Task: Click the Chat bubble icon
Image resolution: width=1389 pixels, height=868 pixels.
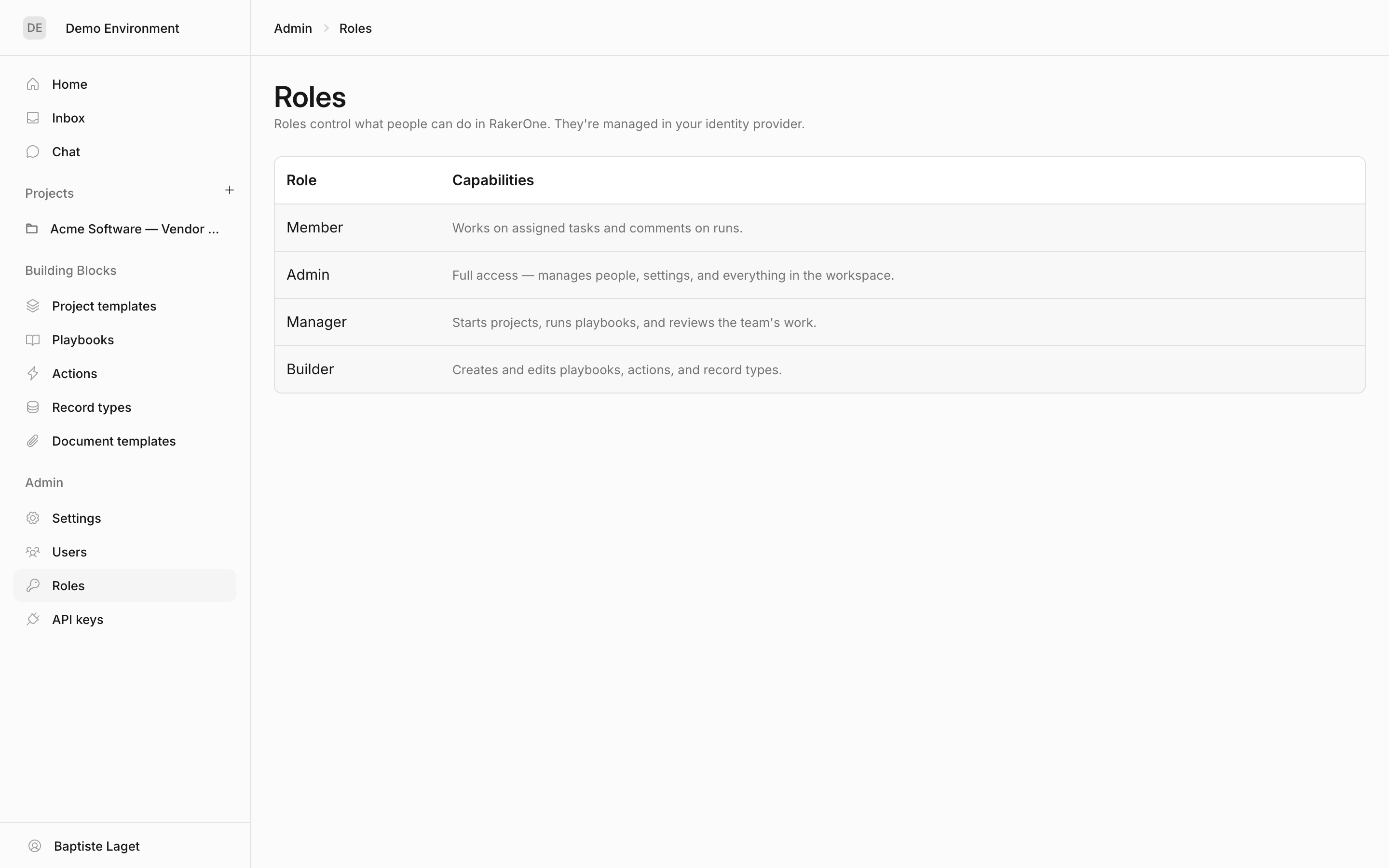Action: pos(33,151)
